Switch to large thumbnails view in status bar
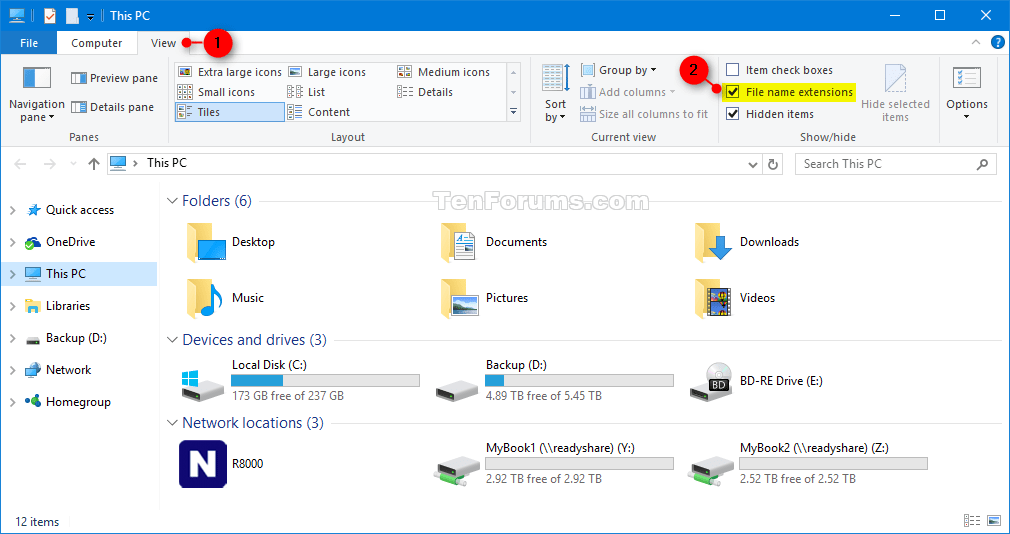The height and width of the screenshot is (534, 1010). (993, 521)
